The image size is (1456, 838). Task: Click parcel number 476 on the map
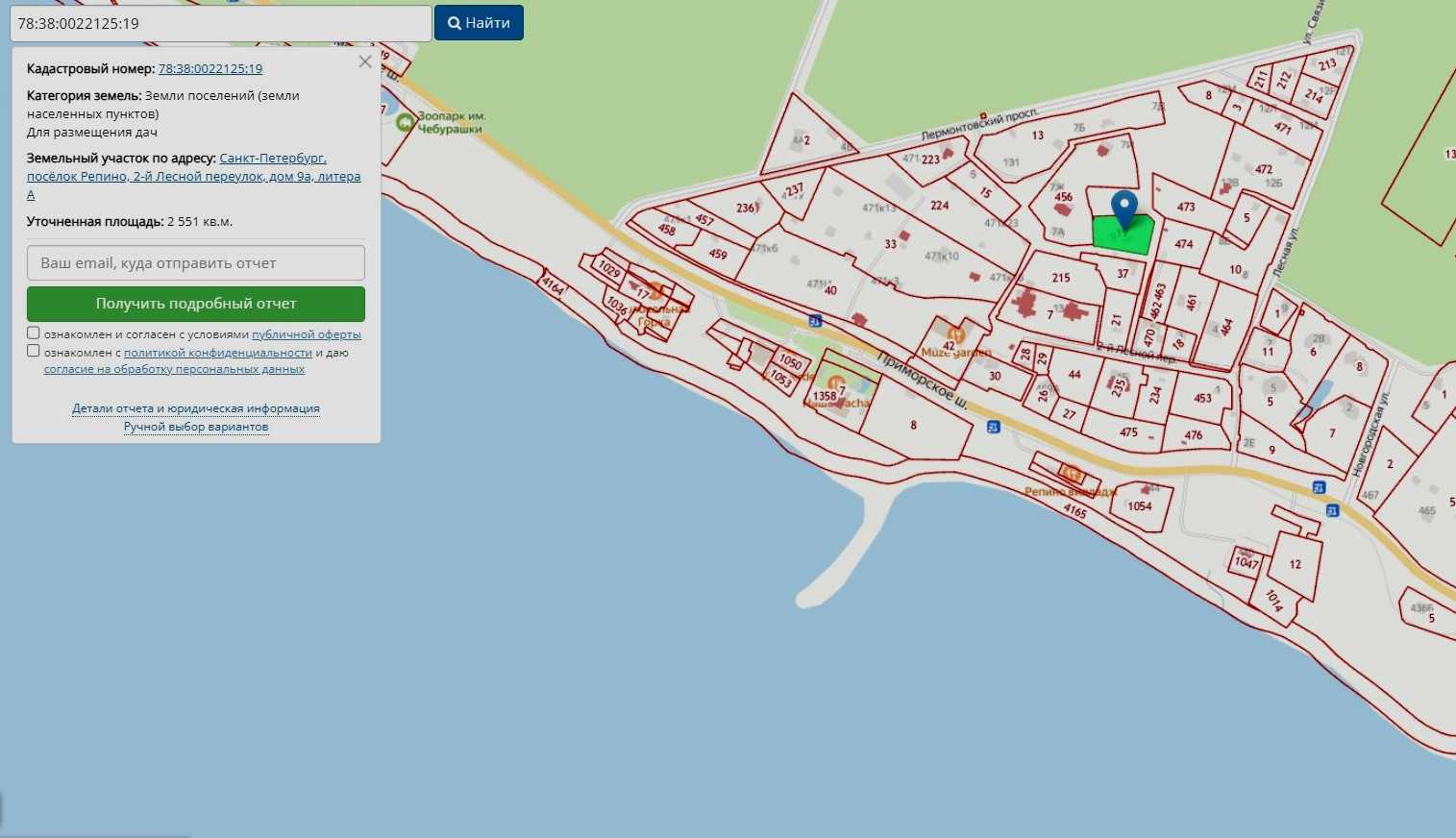[x=1194, y=435]
